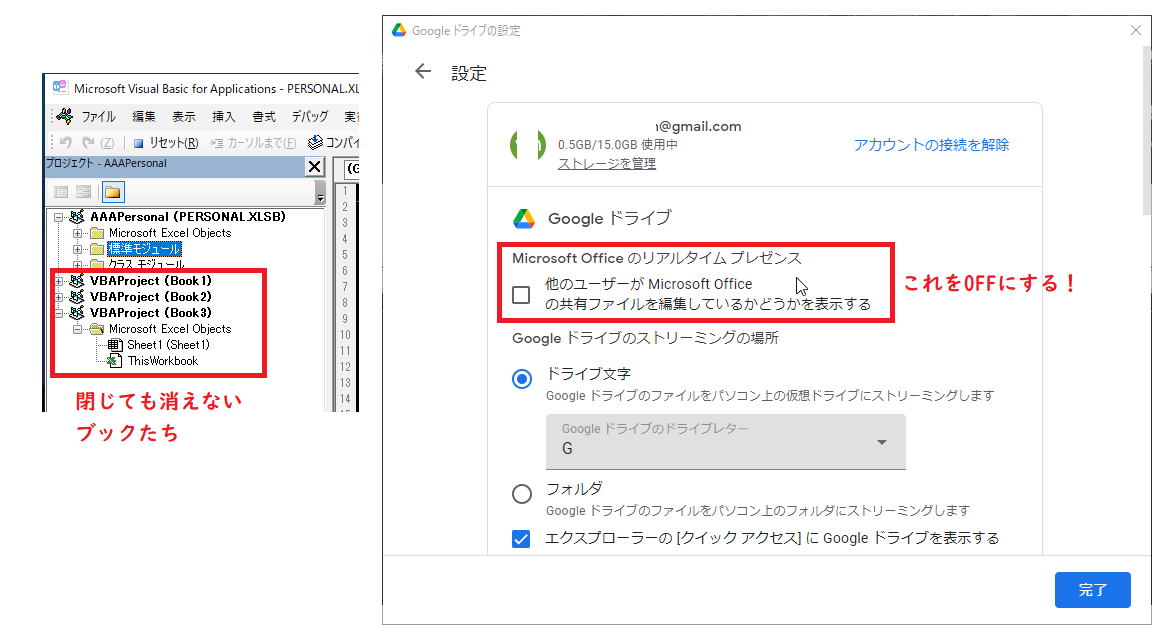Expand AAAPersonal's Microsoft Excel Objects folder

tap(77, 233)
